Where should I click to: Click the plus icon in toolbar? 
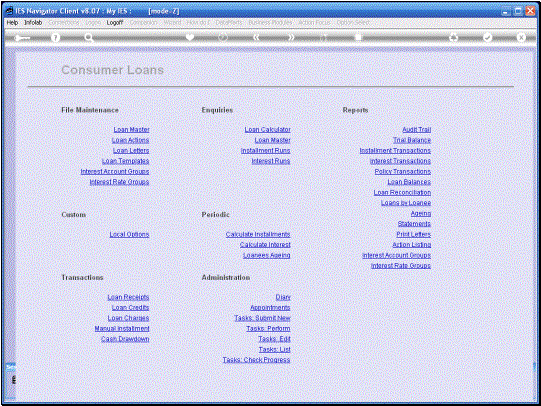tap(453, 38)
